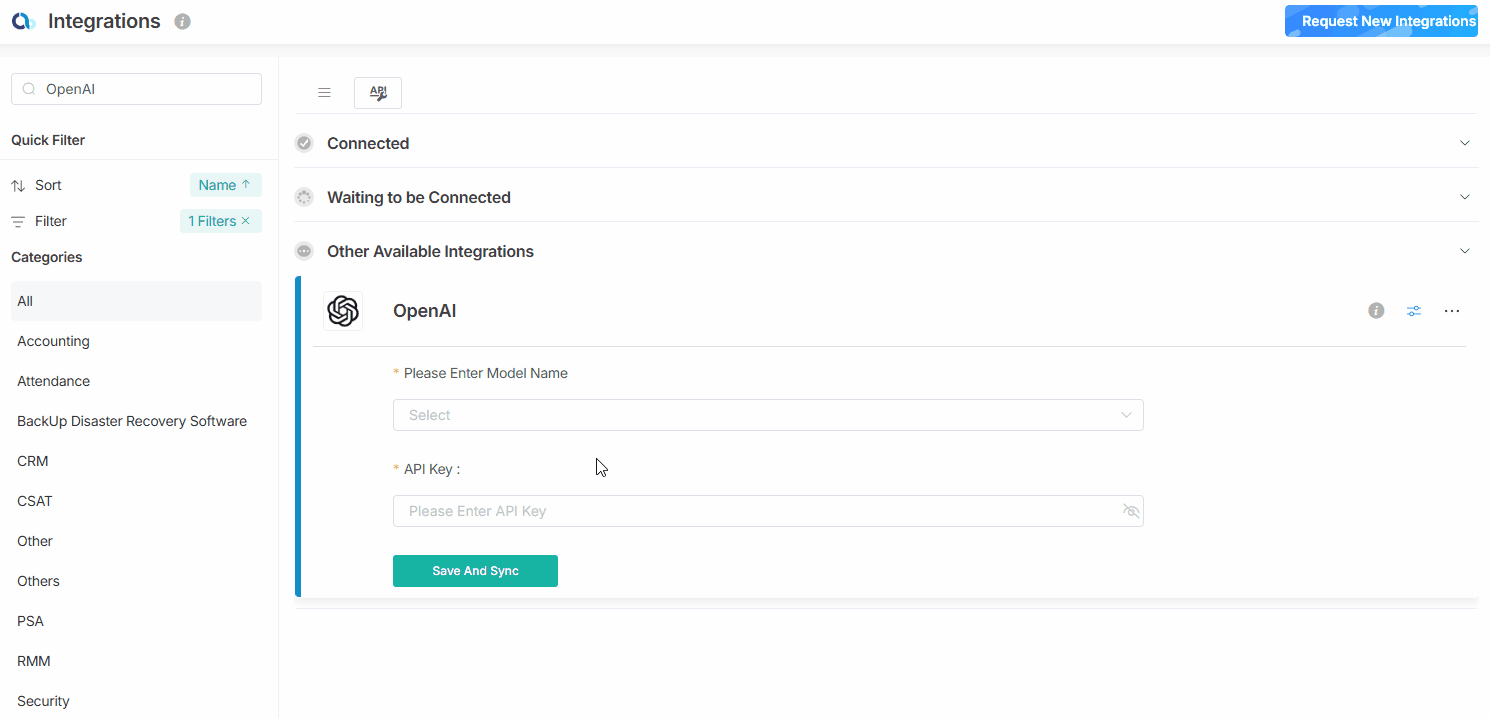Screen dimensions: 1490x718
Task: Click the API Key input field
Action: 755,511
